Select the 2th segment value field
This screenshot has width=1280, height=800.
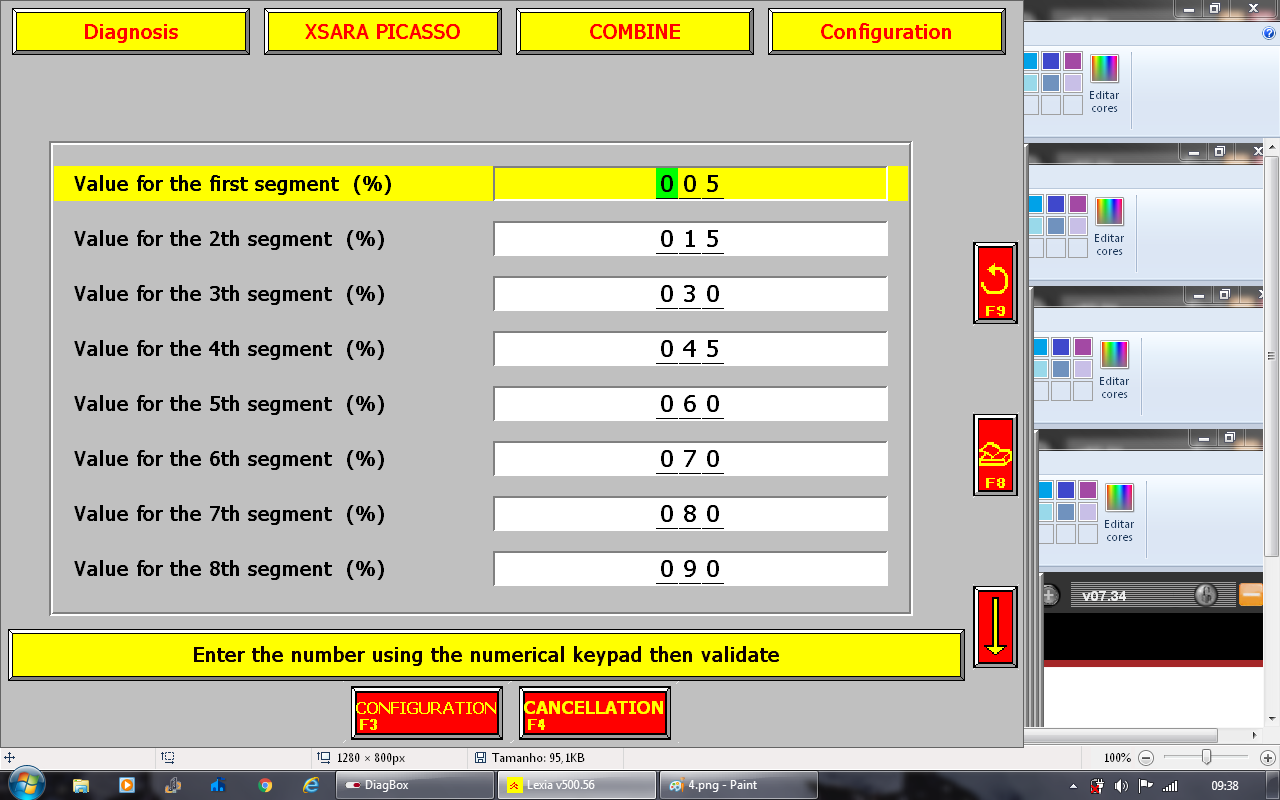pos(690,239)
